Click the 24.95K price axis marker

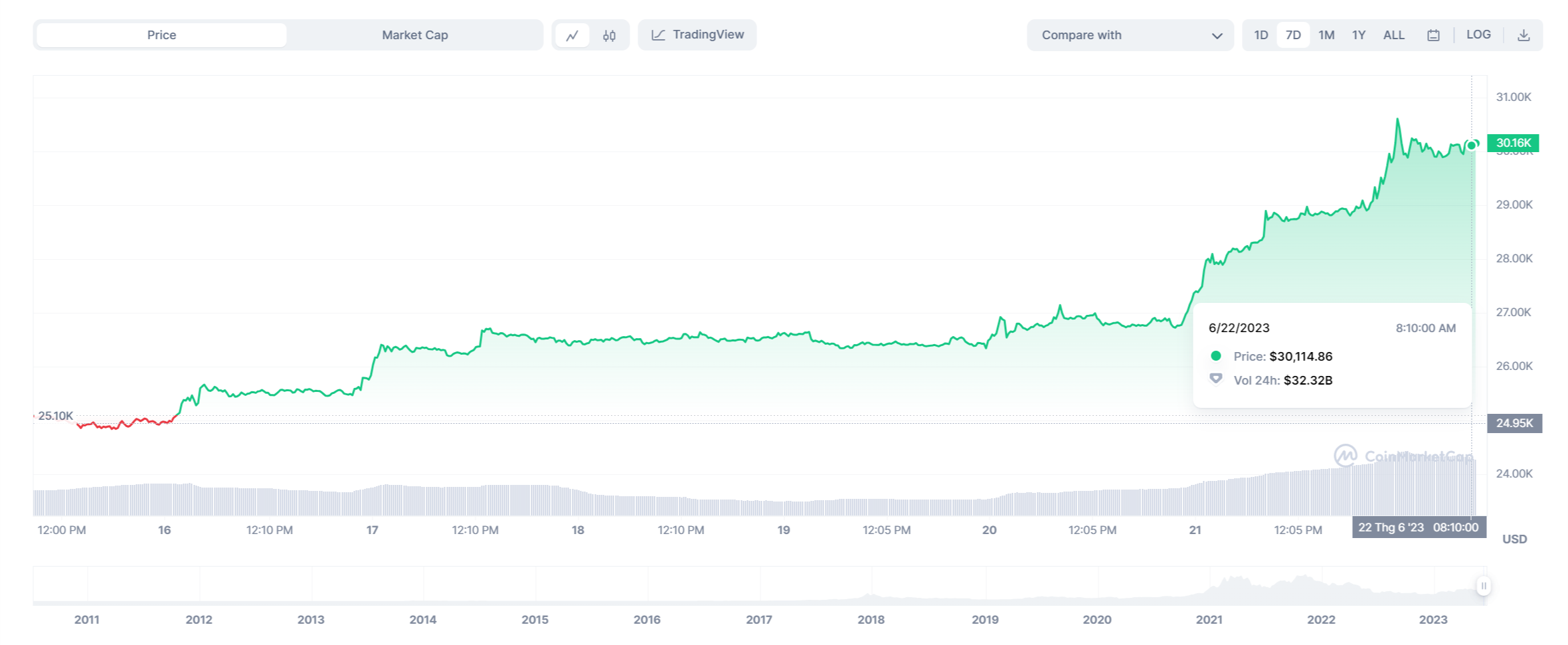[x=1514, y=423]
